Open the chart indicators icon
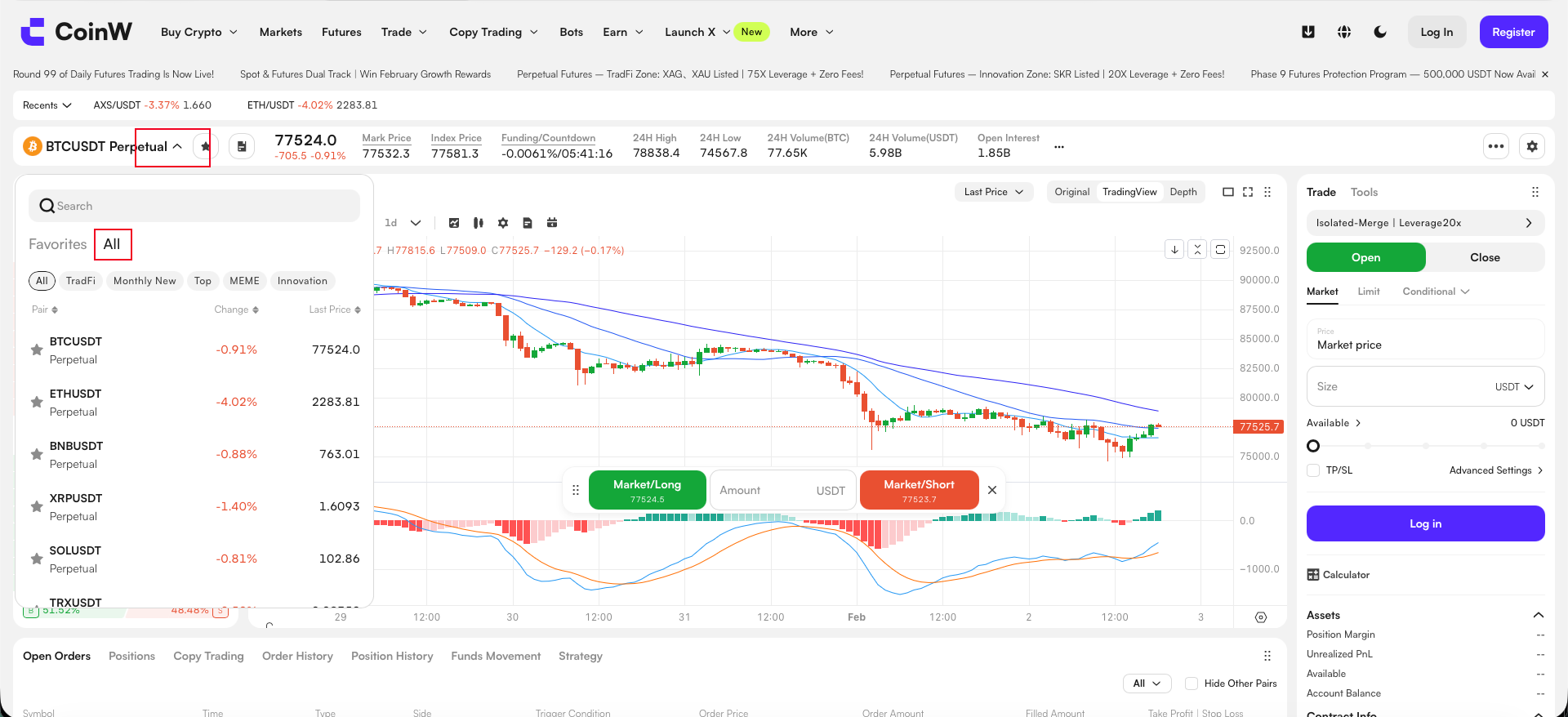This screenshot has height=717, width=1568. click(x=454, y=223)
